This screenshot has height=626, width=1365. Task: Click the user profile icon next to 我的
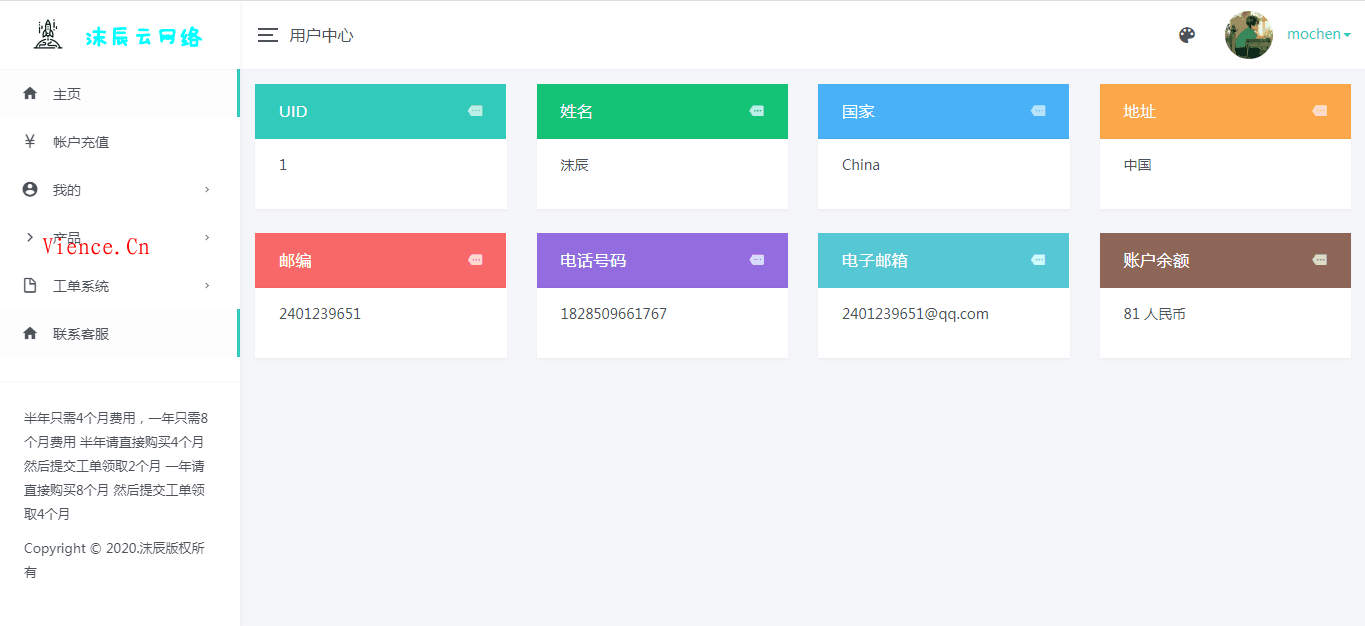(30, 189)
